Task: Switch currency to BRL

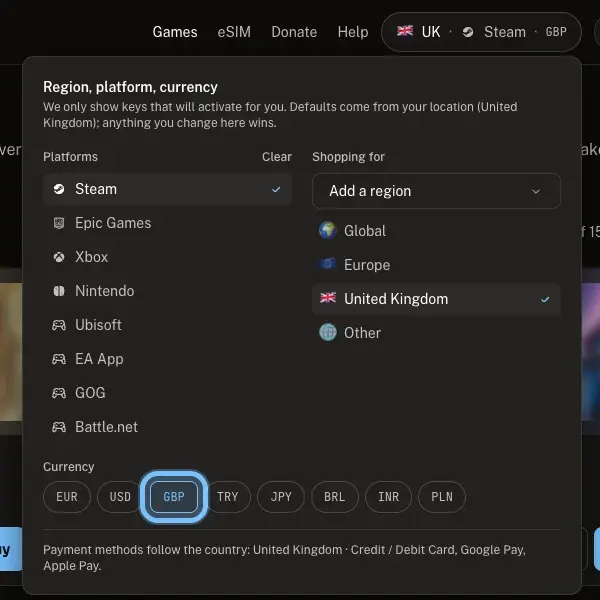Action: point(335,497)
